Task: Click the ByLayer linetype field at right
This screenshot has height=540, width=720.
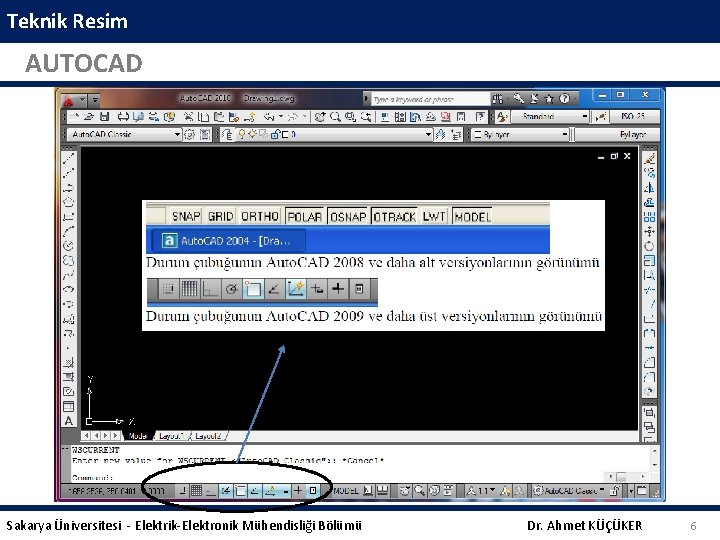Action: (x=617, y=135)
